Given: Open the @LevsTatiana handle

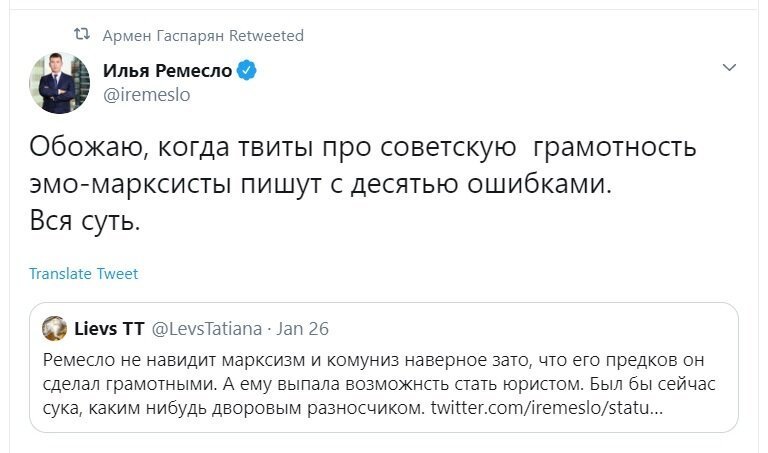Looking at the screenshot, I should [x=207, y=329].
